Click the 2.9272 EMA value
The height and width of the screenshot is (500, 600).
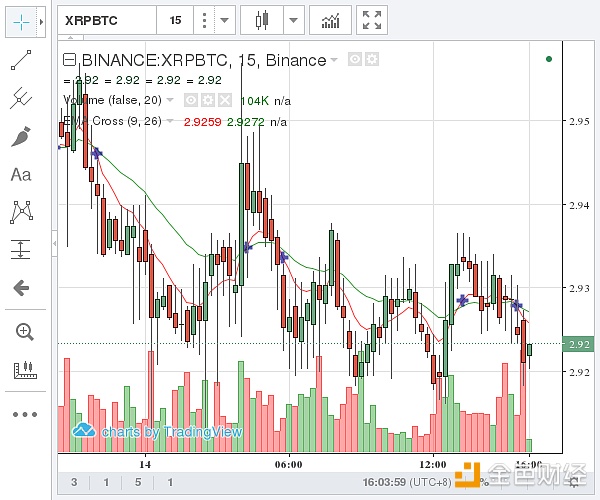click(x=246, y=122)
